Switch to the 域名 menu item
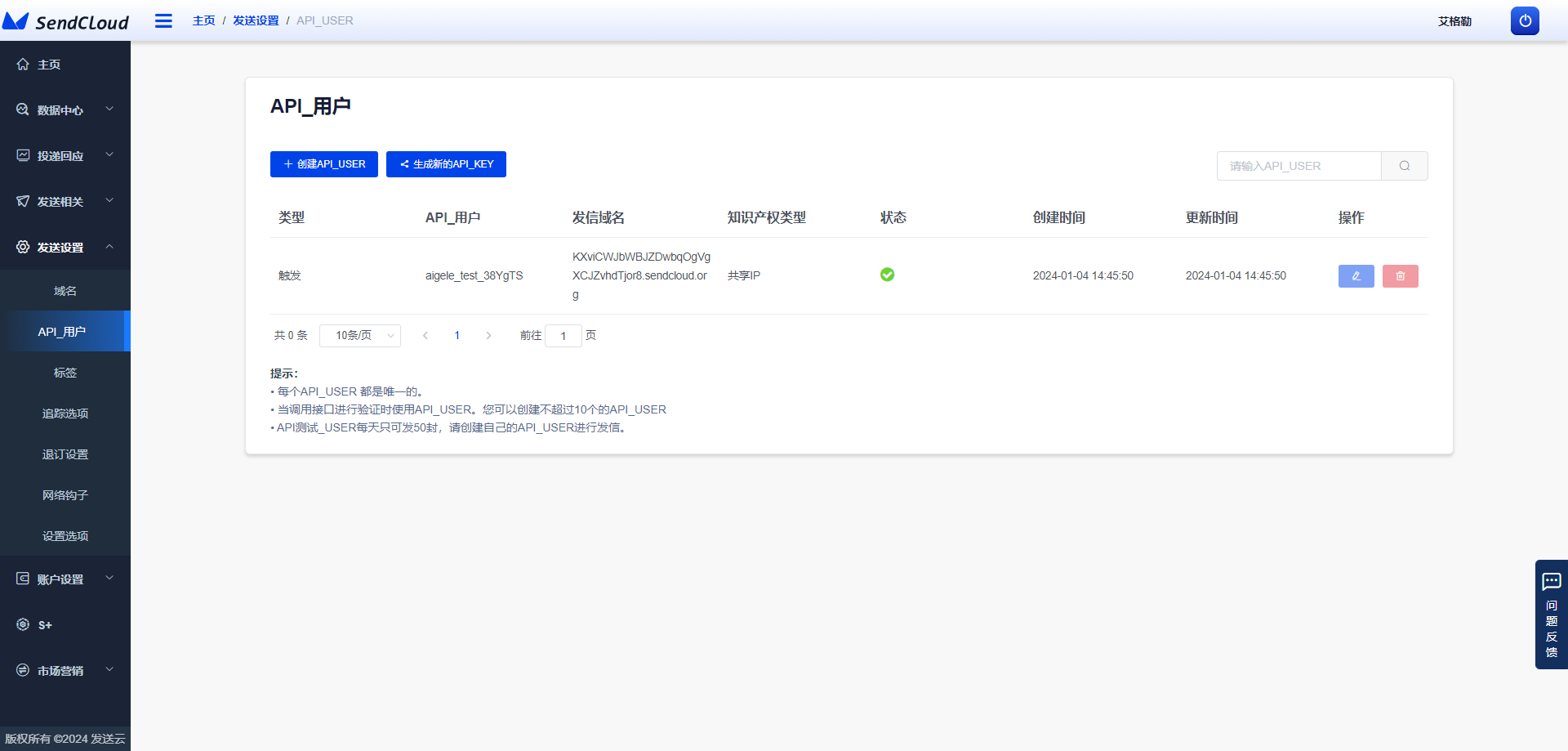The height and width of the screenshot is (751, 1568). 65,290
